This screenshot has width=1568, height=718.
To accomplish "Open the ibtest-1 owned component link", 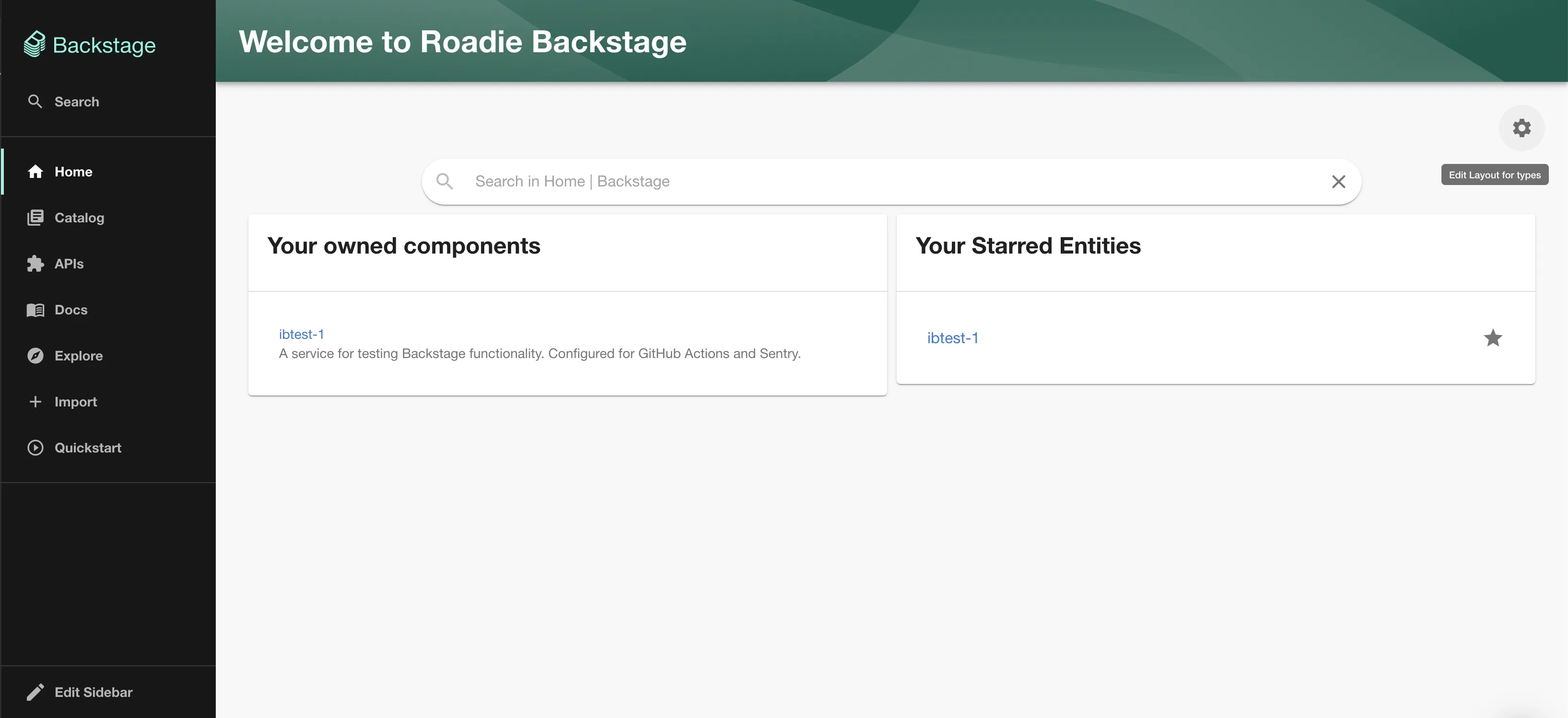I will coord(302,334).
